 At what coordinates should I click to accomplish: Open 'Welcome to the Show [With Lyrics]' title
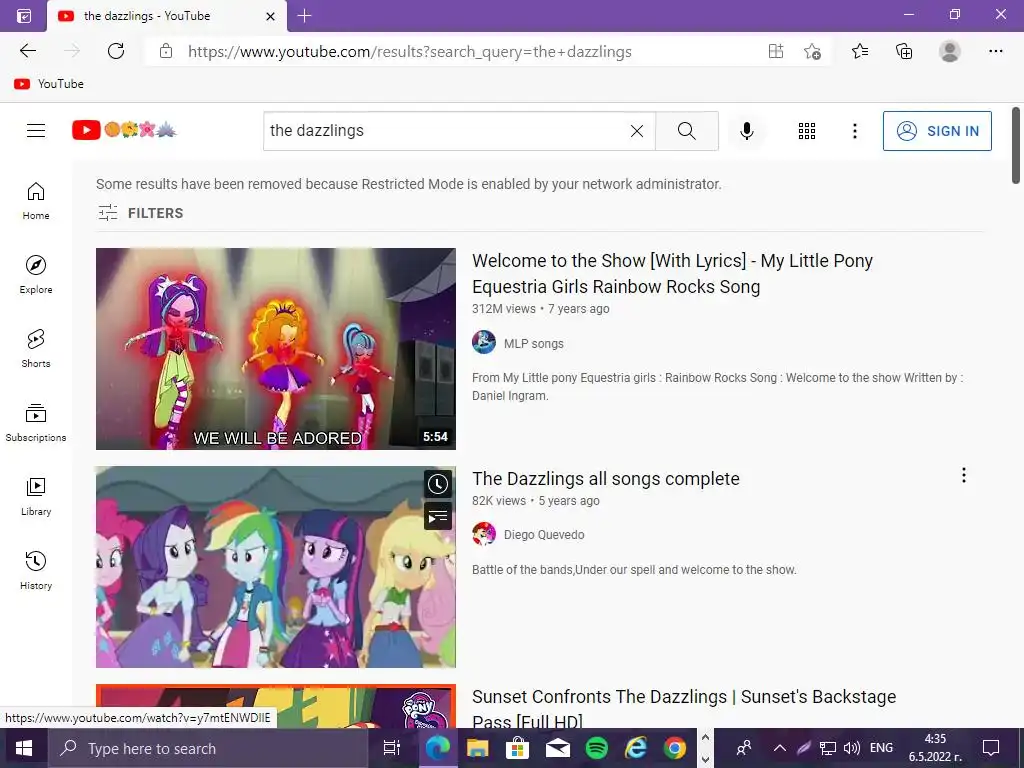[672, 274]
